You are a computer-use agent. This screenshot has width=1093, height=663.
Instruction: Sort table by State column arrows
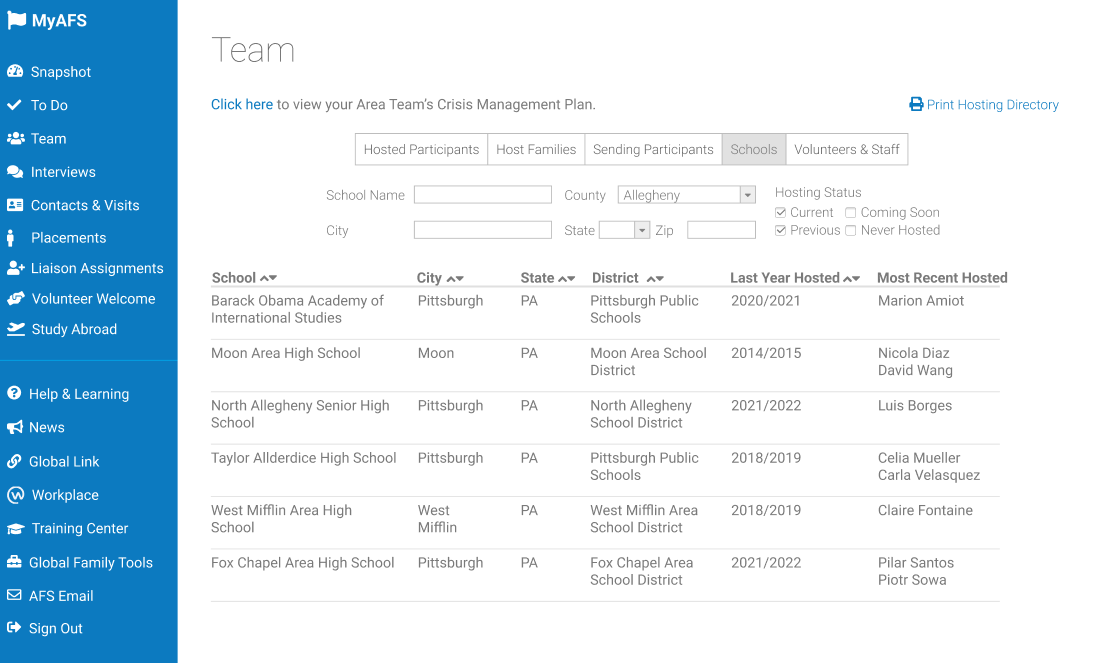click(566, 278)
